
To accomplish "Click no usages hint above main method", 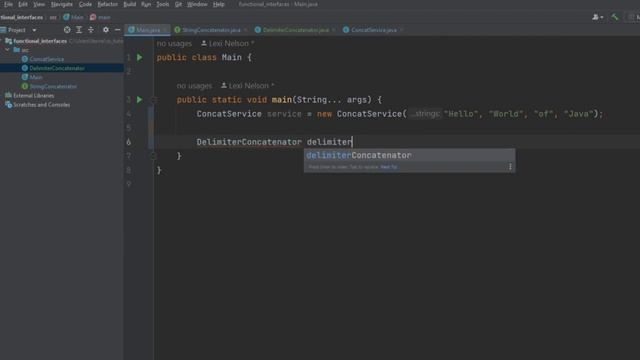I will pyautogui.click(x=194, y=86).
